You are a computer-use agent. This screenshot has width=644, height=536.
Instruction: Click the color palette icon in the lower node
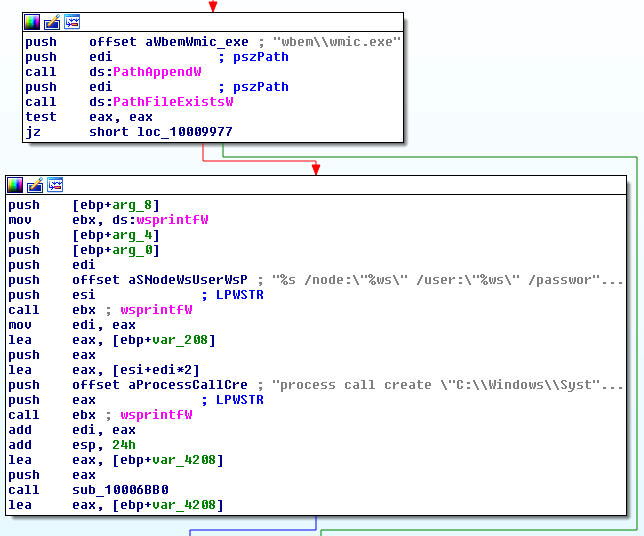(15, 185)
